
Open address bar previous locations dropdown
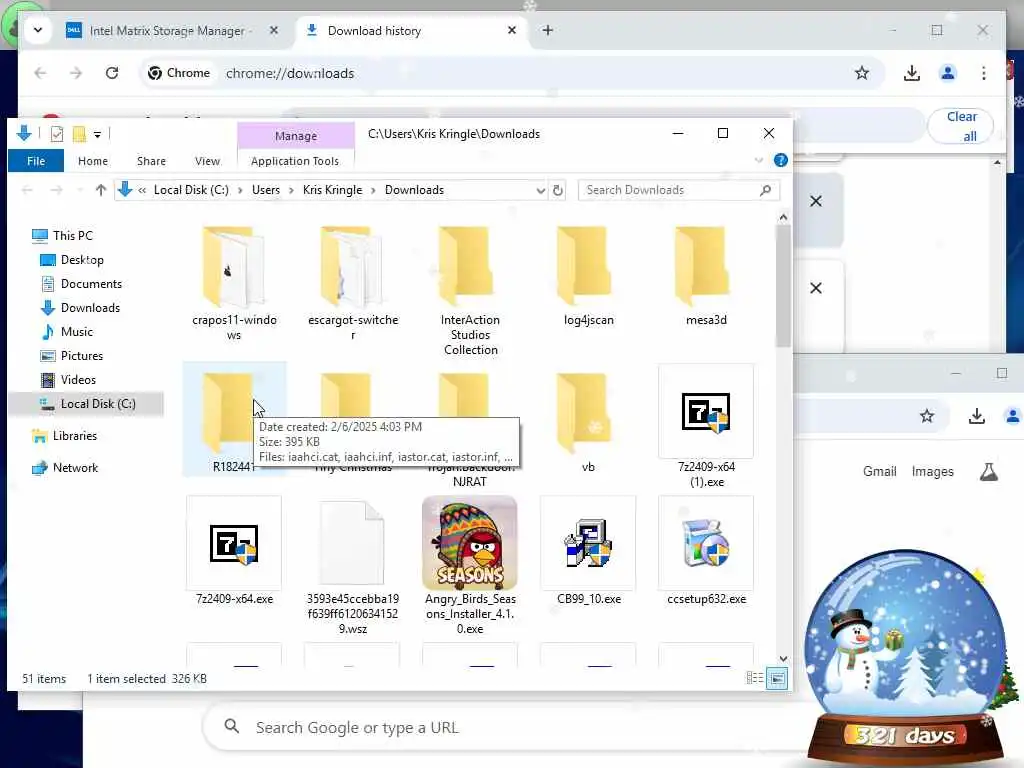540,190
